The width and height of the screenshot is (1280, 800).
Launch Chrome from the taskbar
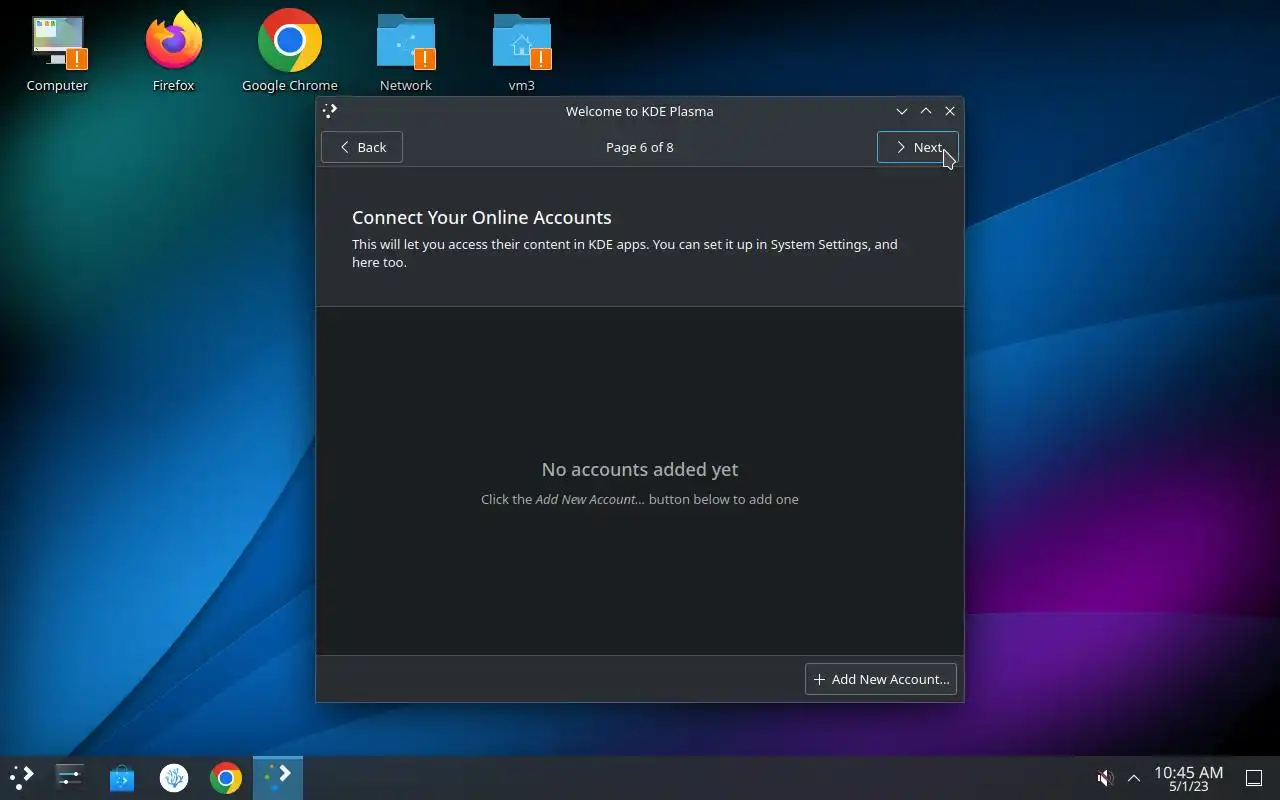pyautogui.click(x=226, y=777)
